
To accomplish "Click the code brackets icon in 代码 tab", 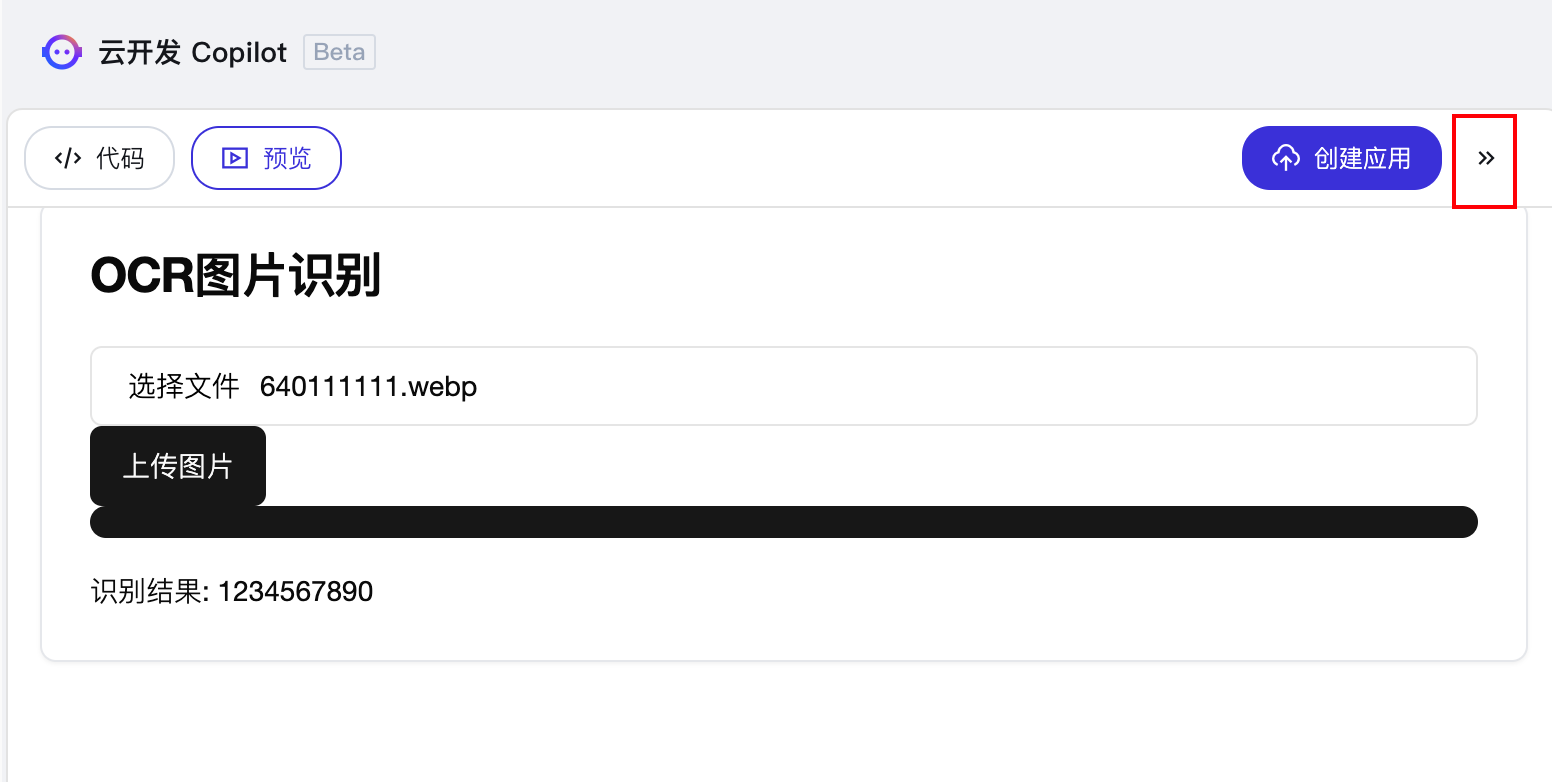I will tap(68, 158).
